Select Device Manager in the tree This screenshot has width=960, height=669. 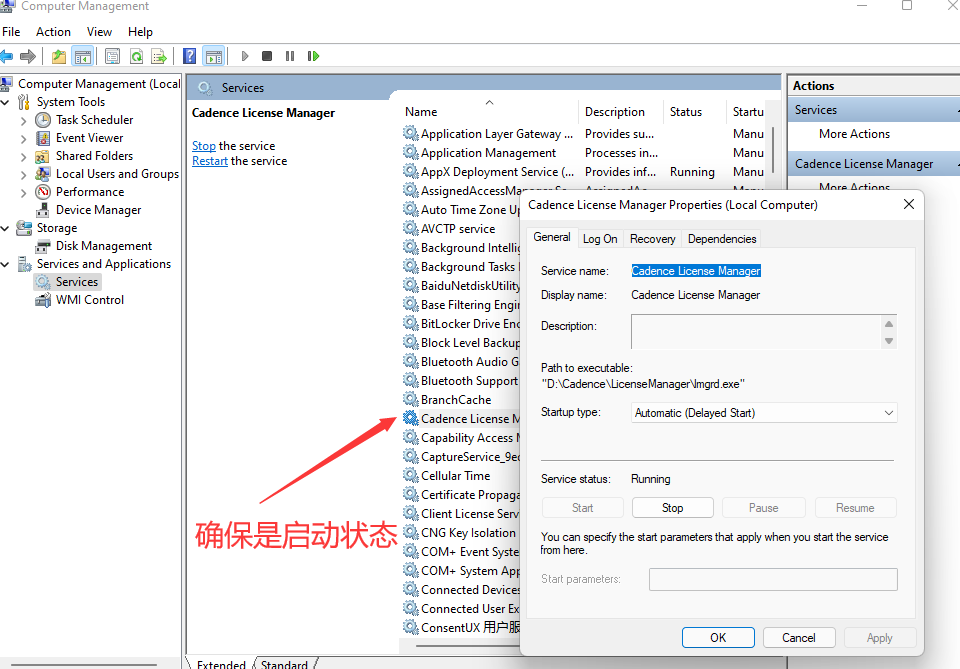pyautogui.click(x=99, y=210)
